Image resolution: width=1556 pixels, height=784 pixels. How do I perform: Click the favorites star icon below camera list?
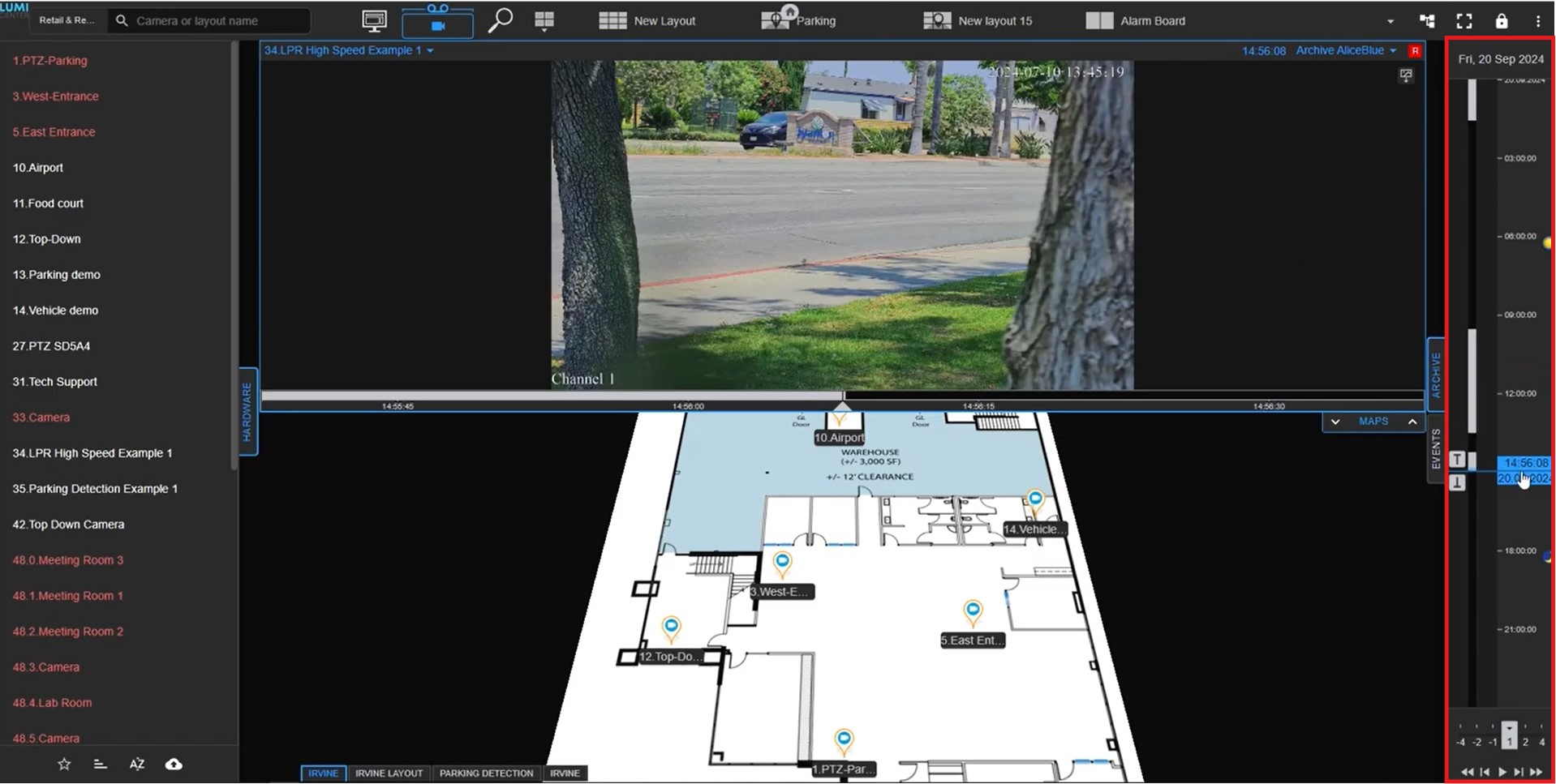pos(64,764)
